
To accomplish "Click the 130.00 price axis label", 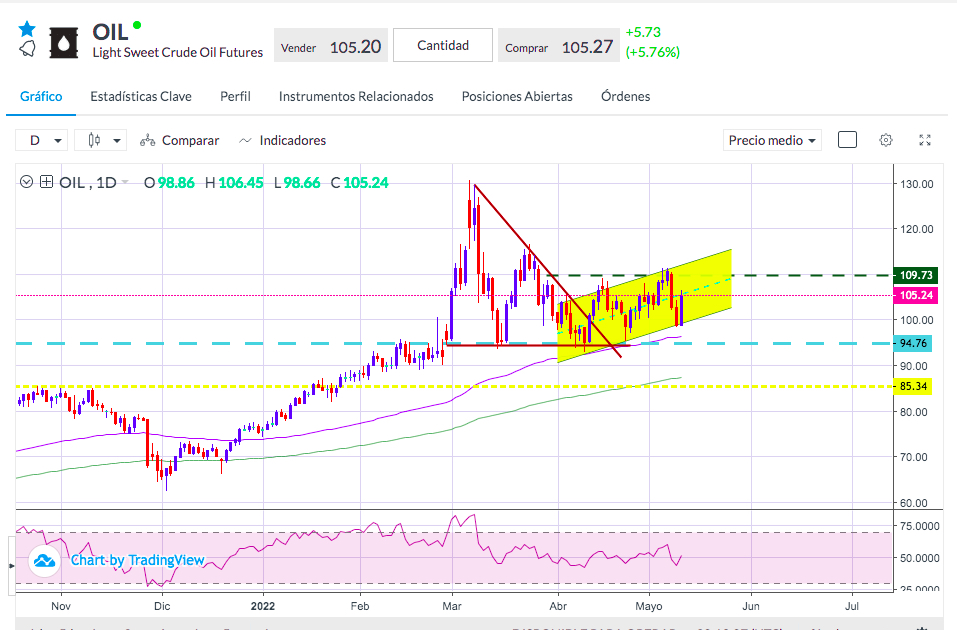I will pos(917,184).
